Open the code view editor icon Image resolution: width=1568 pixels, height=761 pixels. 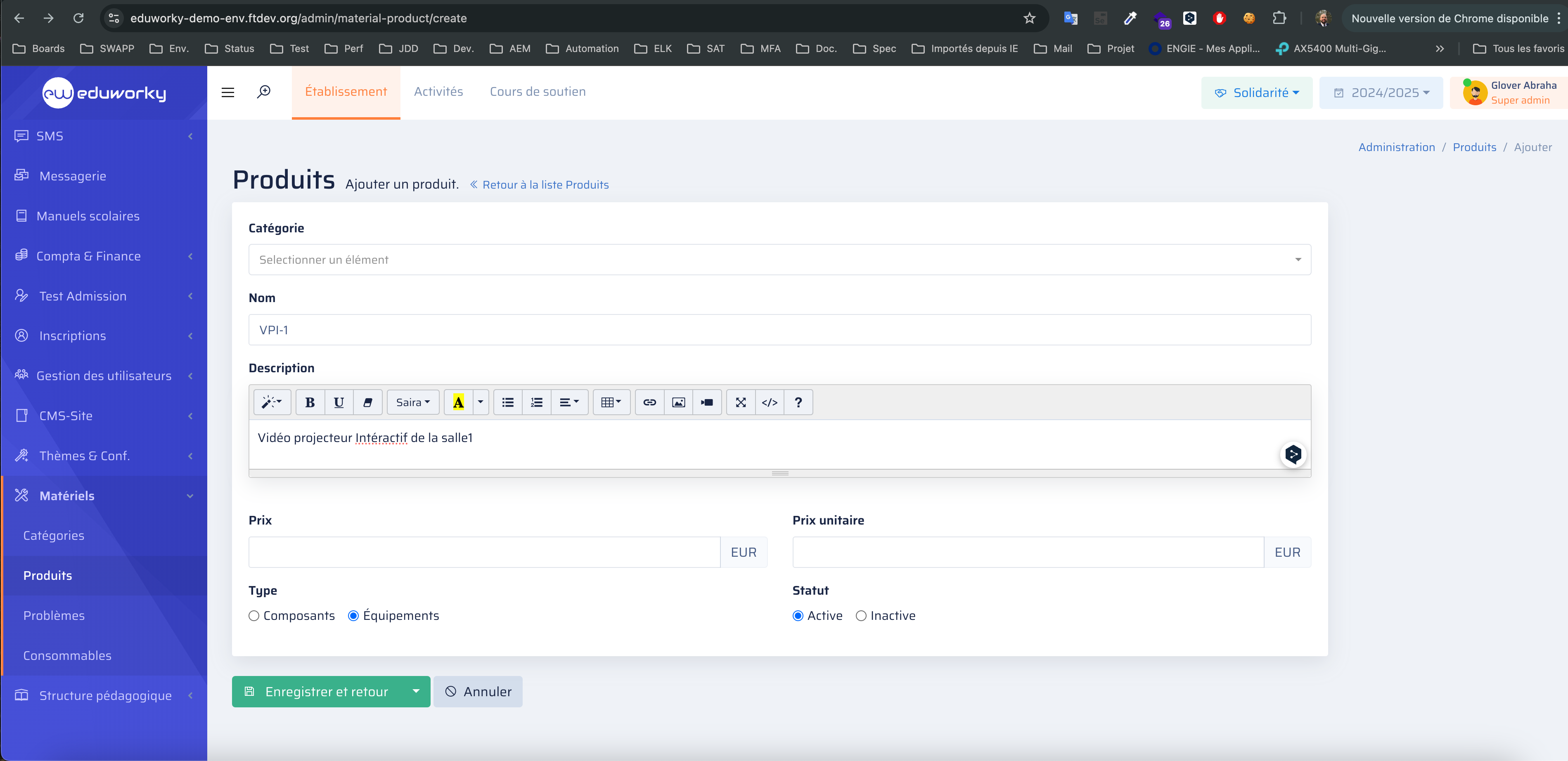(770, 402)
